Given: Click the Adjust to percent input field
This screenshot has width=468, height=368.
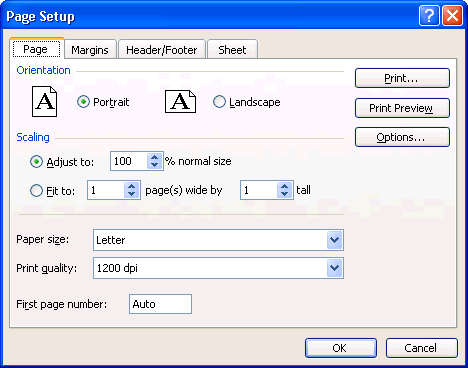Looking at the screenshot, I should tap(129, 161).
